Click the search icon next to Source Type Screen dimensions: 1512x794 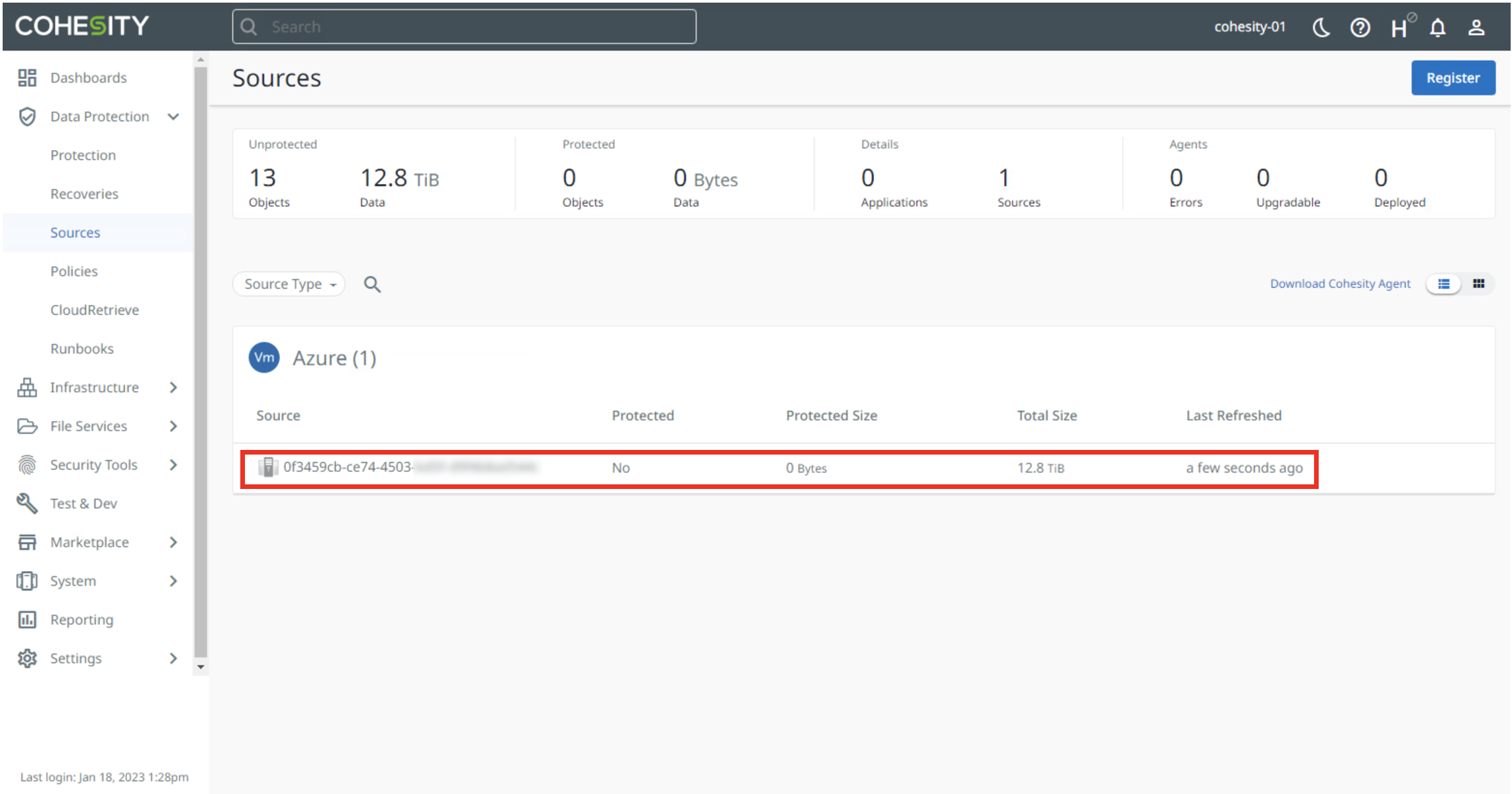[372, 284]
